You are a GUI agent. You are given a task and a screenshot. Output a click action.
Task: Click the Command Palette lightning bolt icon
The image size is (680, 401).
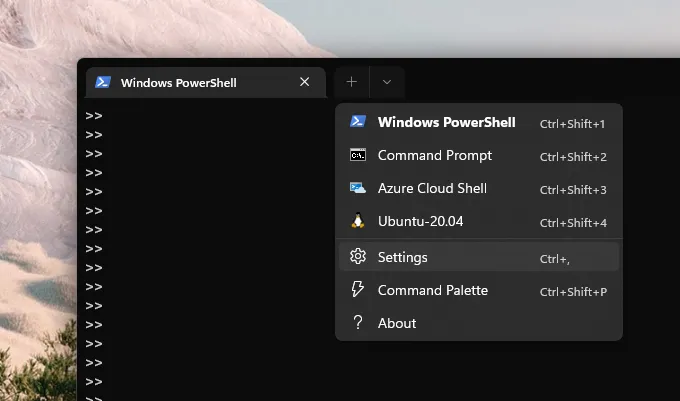358,289
